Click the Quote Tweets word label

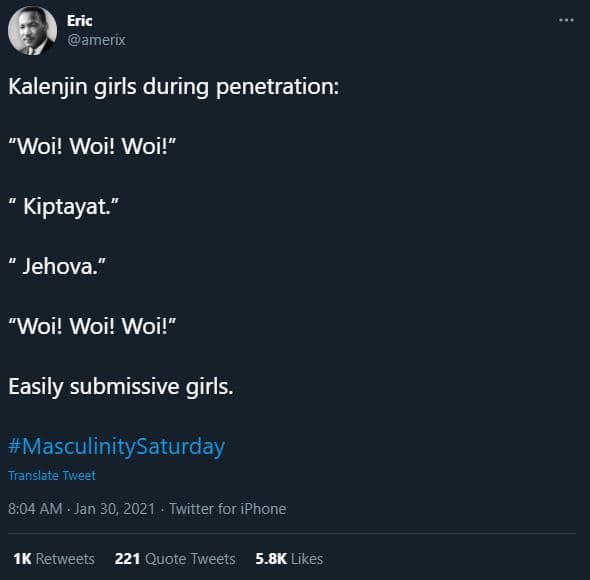pyautogui.click(x=190, y=559)
